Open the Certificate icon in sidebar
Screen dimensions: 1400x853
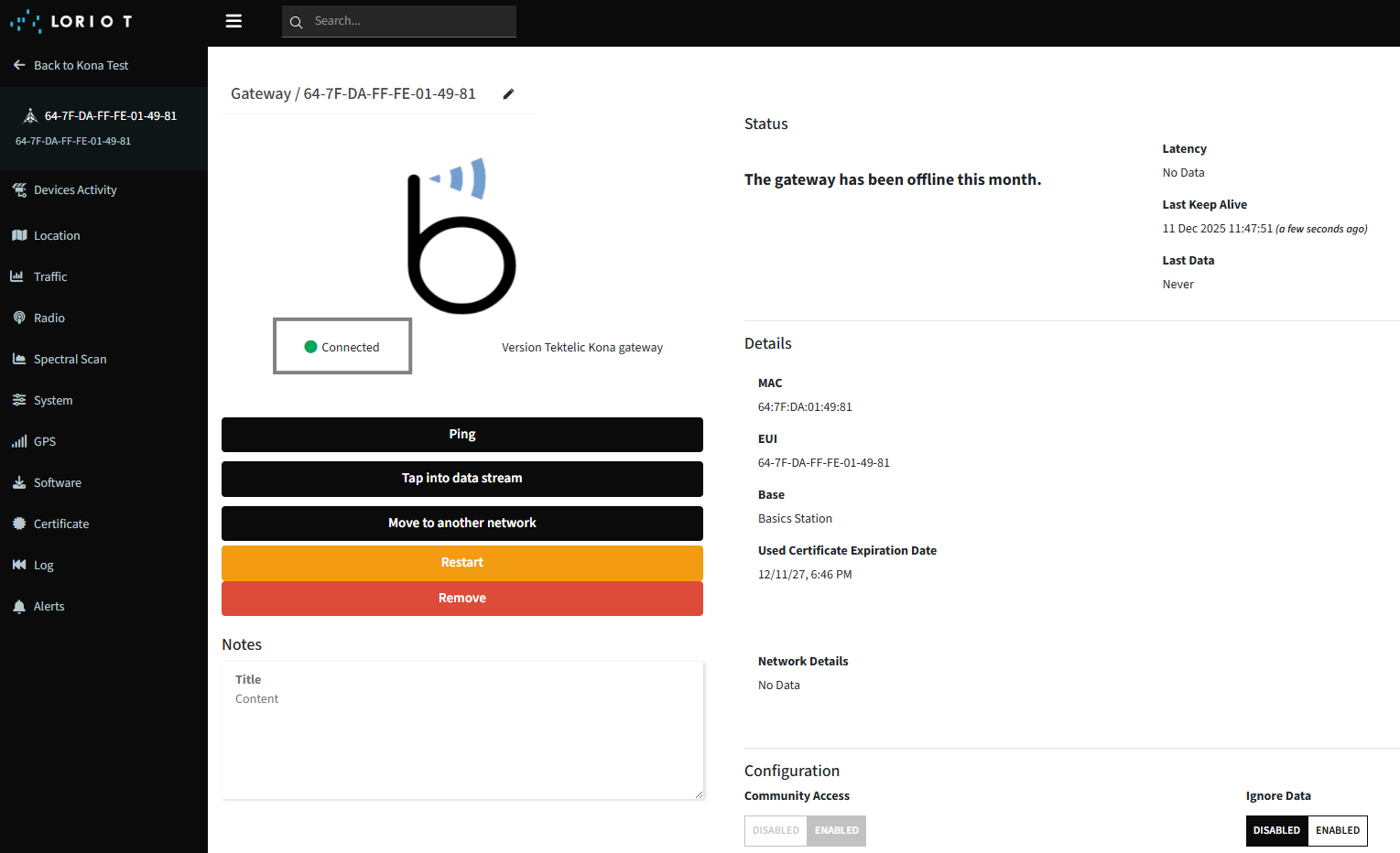point(19,524)
